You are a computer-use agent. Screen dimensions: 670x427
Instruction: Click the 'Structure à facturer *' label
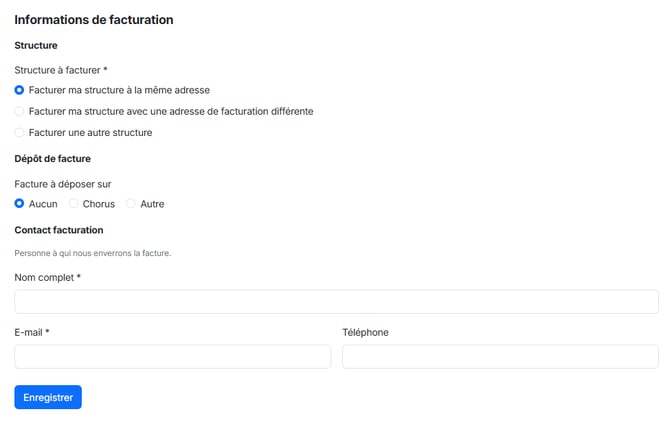(61, 70)
